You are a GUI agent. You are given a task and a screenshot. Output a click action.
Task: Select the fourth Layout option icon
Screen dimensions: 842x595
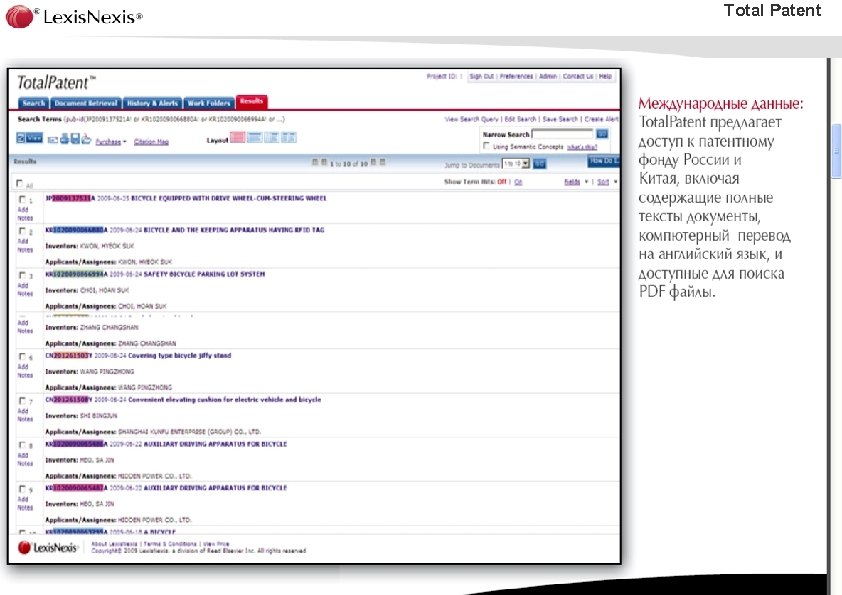(289, 137)
